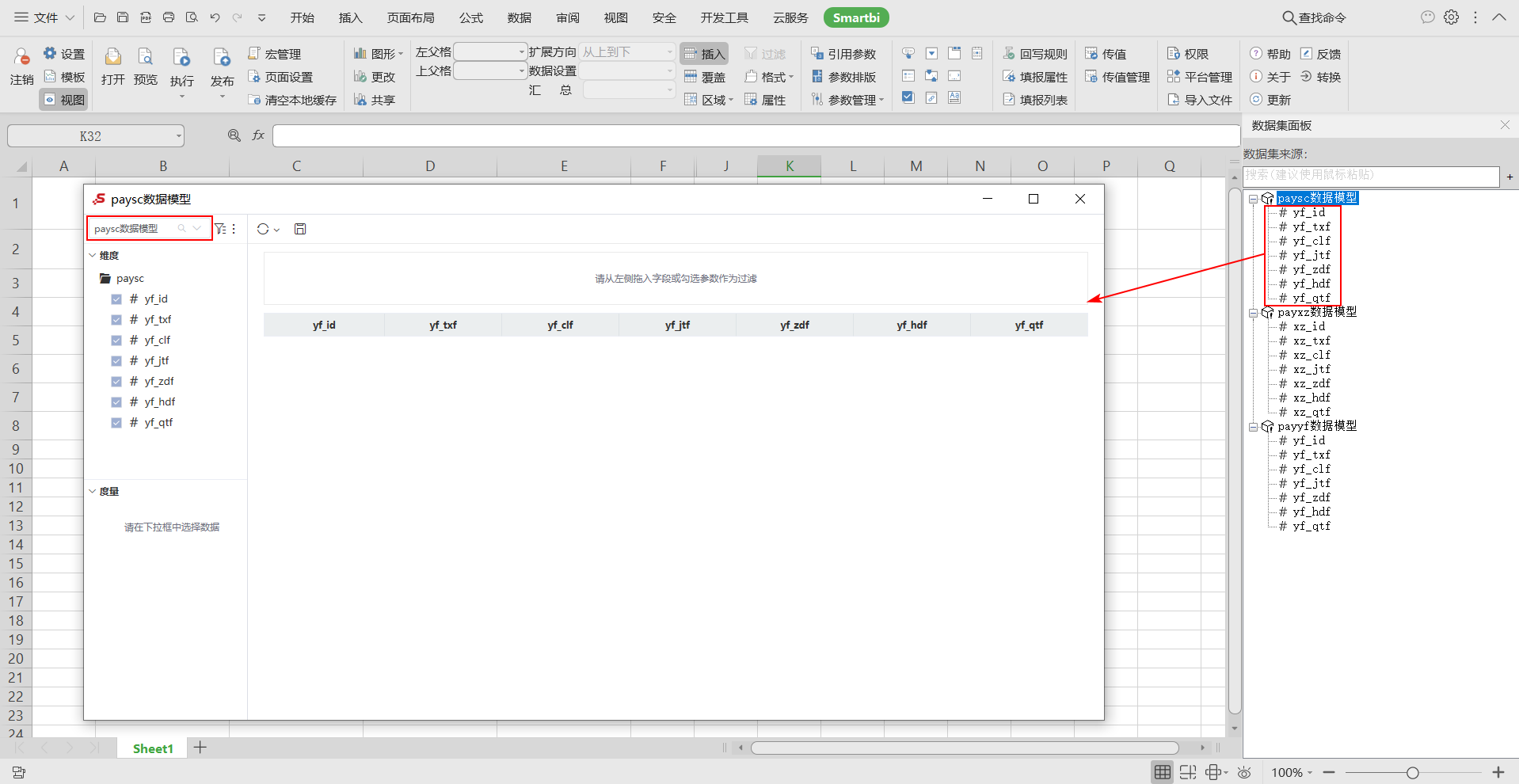Click the 打开 open report icon
The image size is (1519, 784).
[x=113, y=67]
